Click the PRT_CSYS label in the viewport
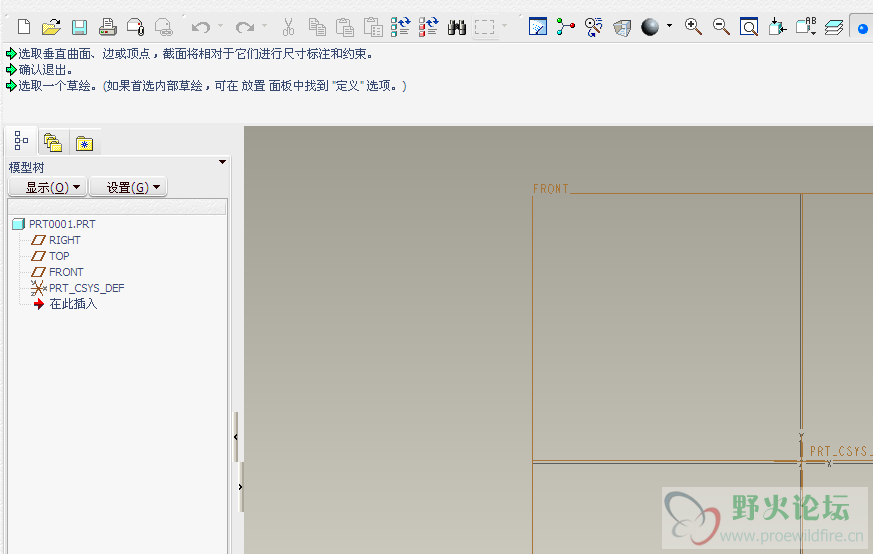 841,450
